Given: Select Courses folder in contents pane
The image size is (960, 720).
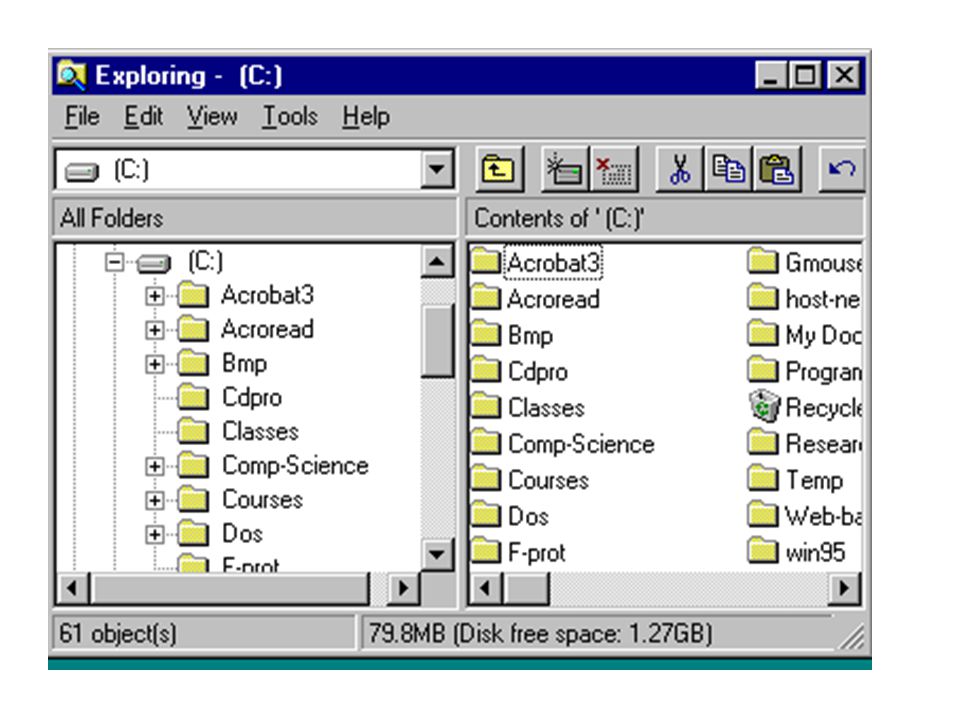Looking at the screenshot, I should coord(530,480).
